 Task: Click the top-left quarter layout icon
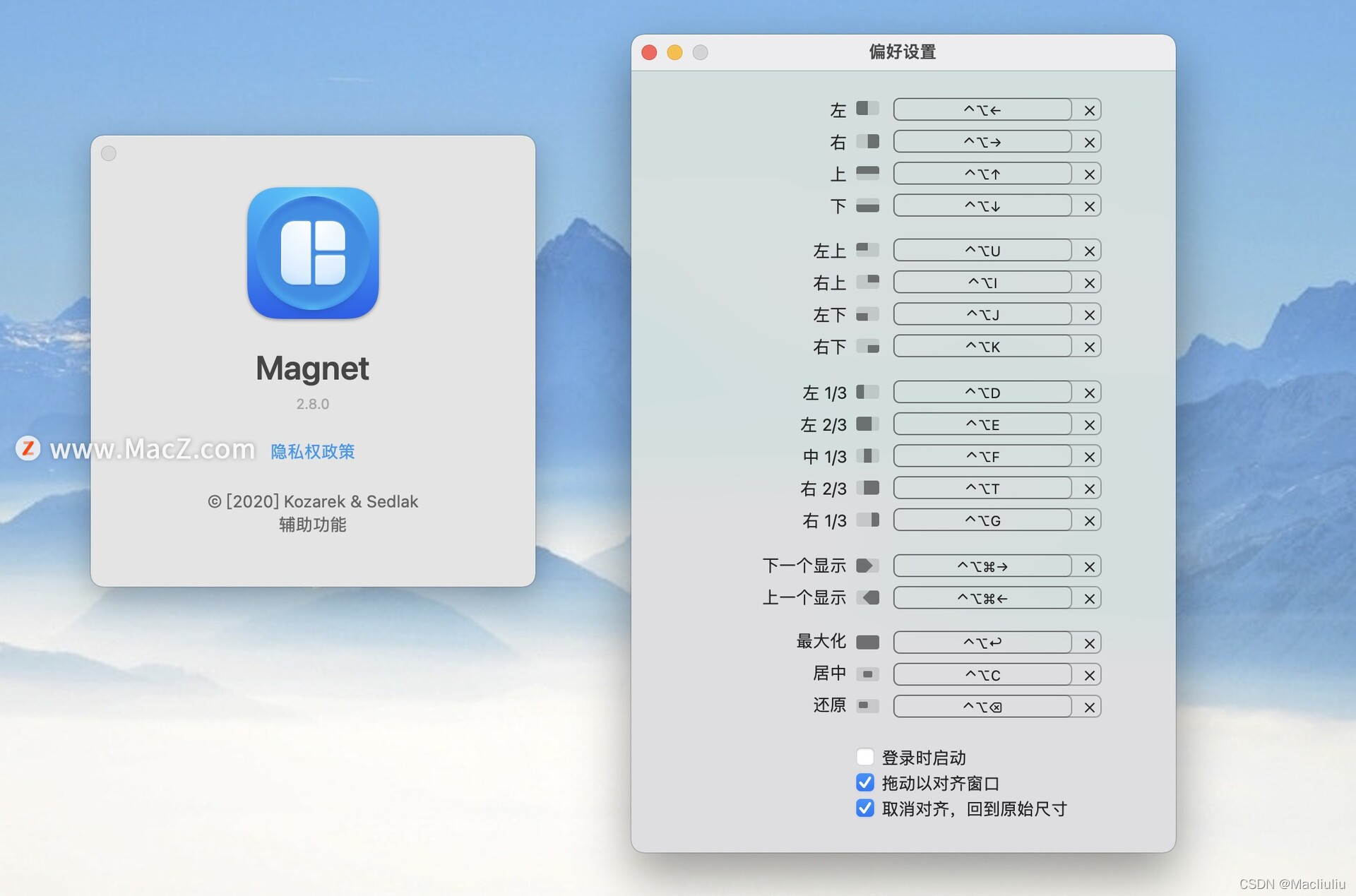[x=867, y=250]
